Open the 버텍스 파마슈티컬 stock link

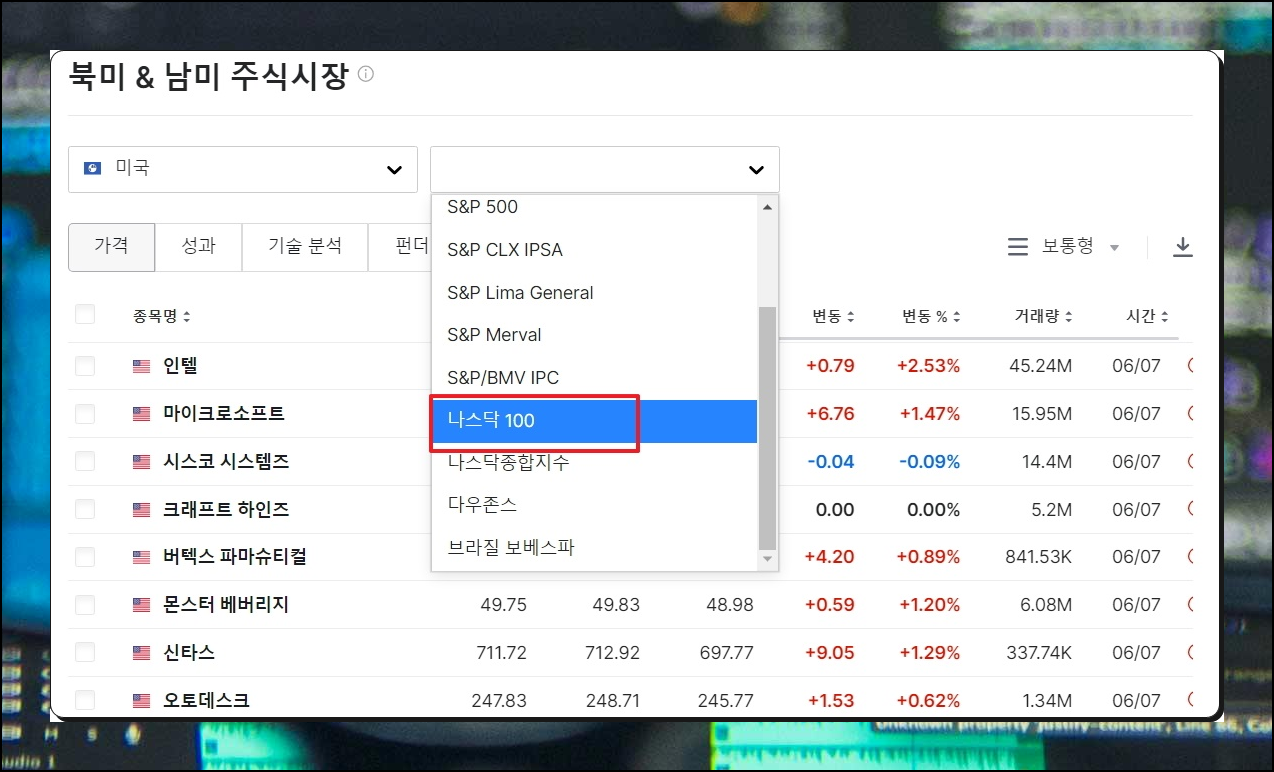point(235,557)
